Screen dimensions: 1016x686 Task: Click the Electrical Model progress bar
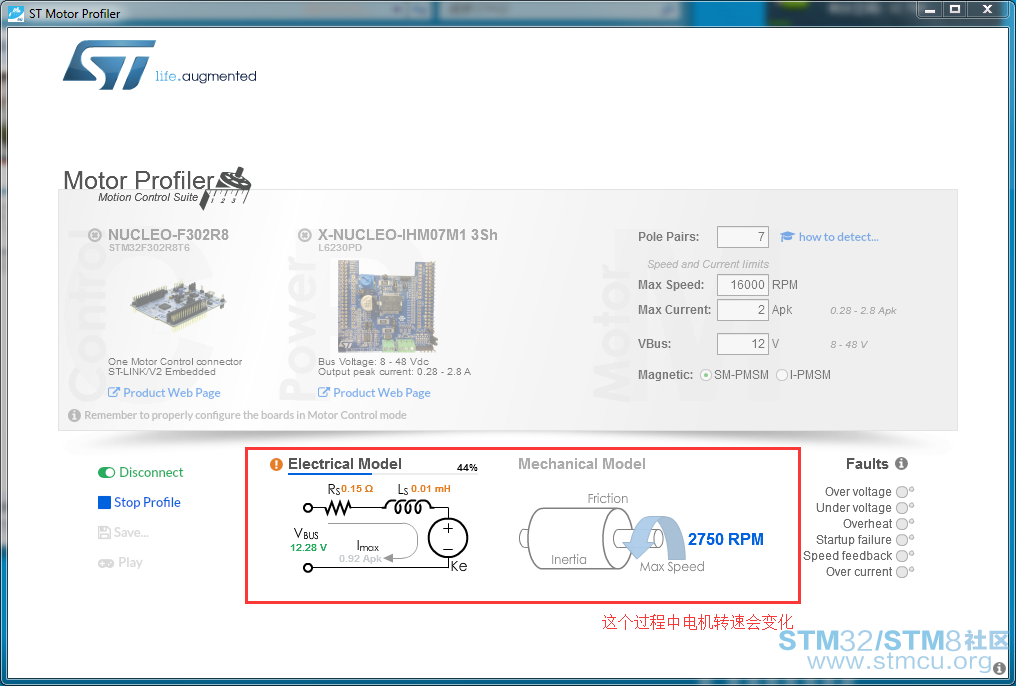click(x=382, y=474)
